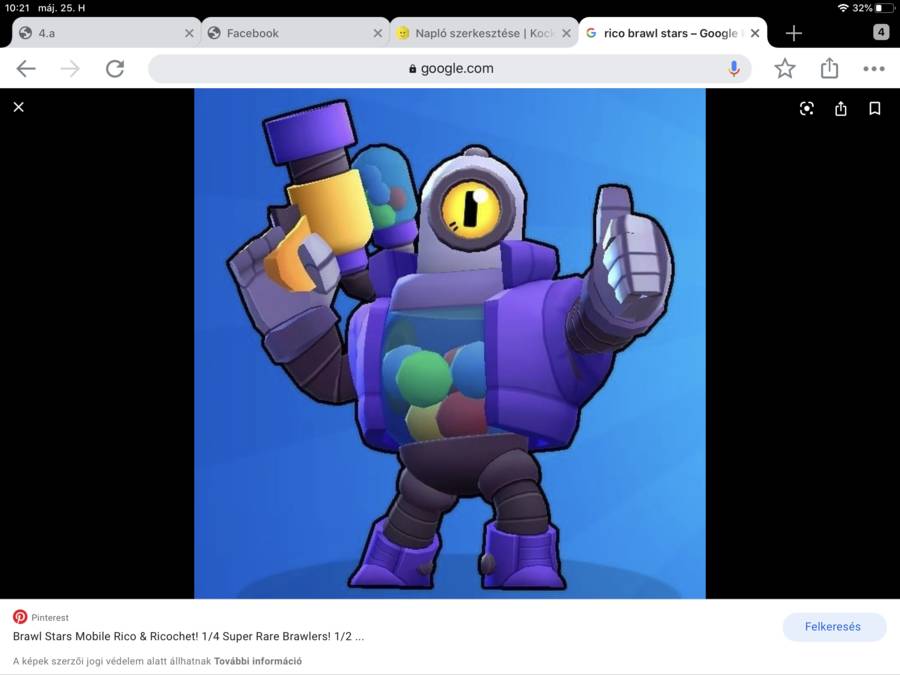Share the image from the viewer
900x675 pixels.
841,108
